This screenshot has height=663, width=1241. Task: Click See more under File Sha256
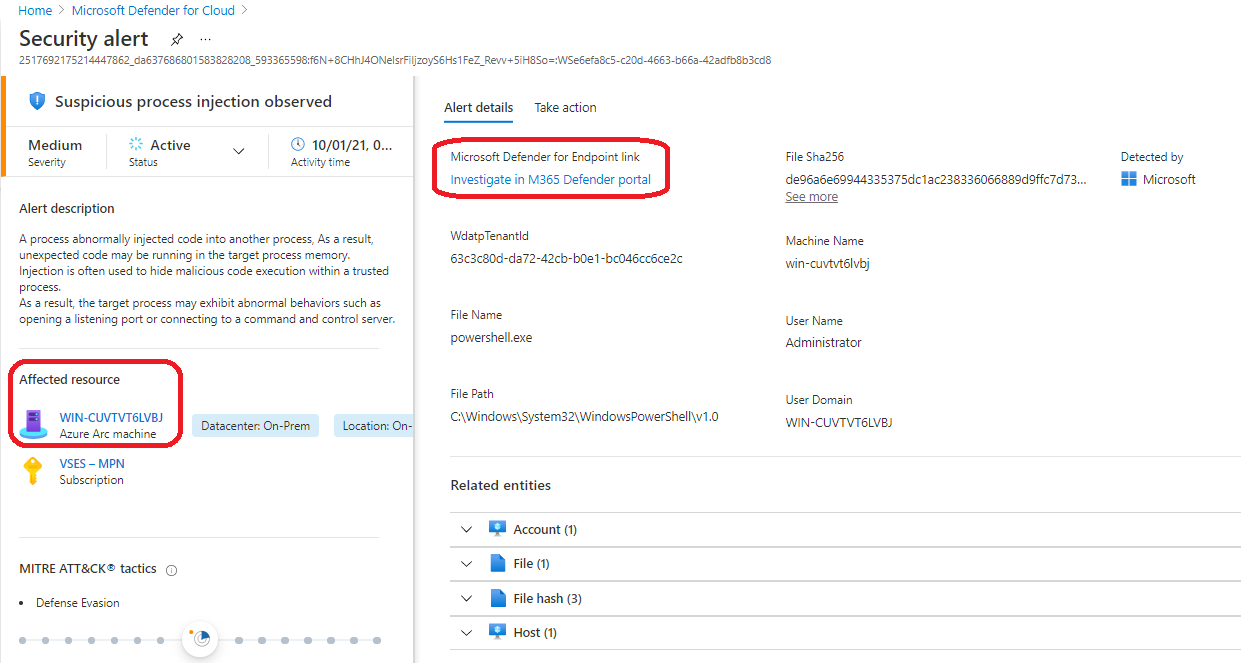[811, 197]
